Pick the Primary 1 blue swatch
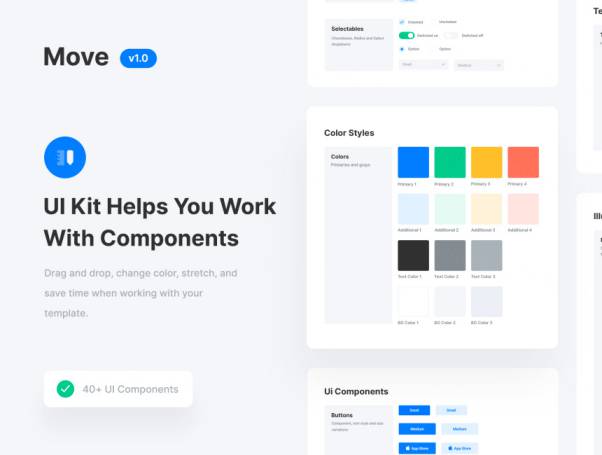 pos(413,162)
